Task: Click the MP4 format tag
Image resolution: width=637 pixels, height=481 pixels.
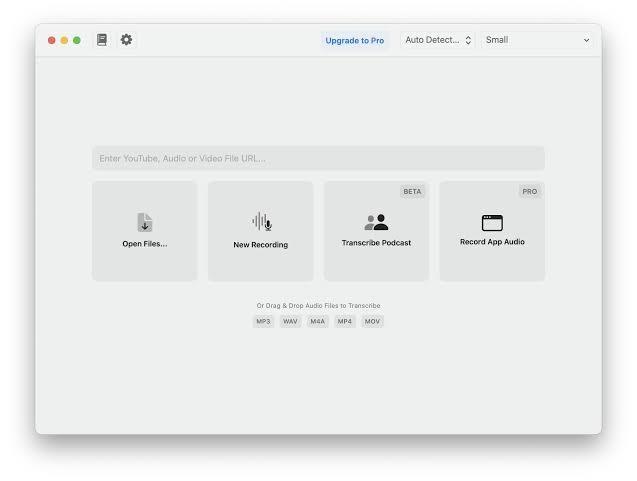Action: [x=344, y=321]
